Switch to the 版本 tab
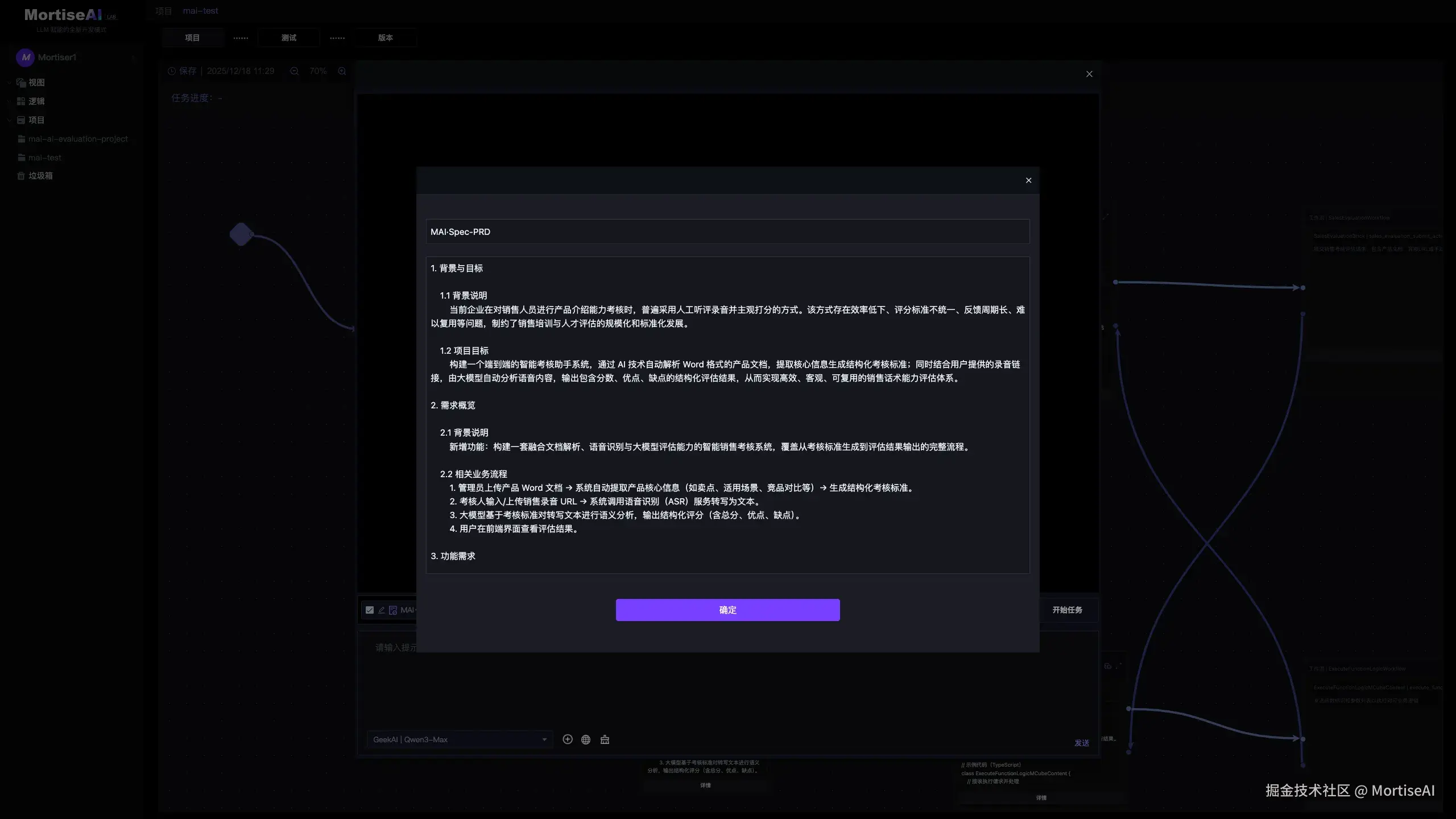This screenshot has width=1456, height=819. [x=385, y=38]
